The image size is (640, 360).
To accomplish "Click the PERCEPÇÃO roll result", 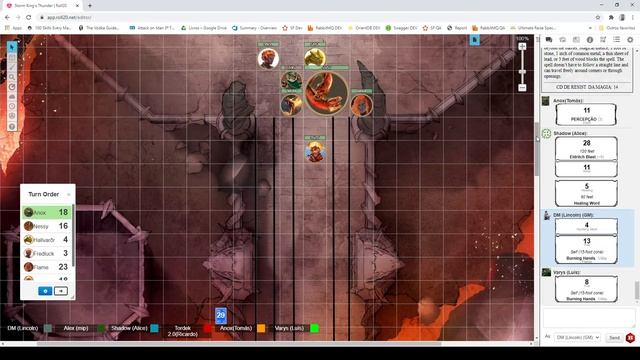I will click(x=587, y=114).
